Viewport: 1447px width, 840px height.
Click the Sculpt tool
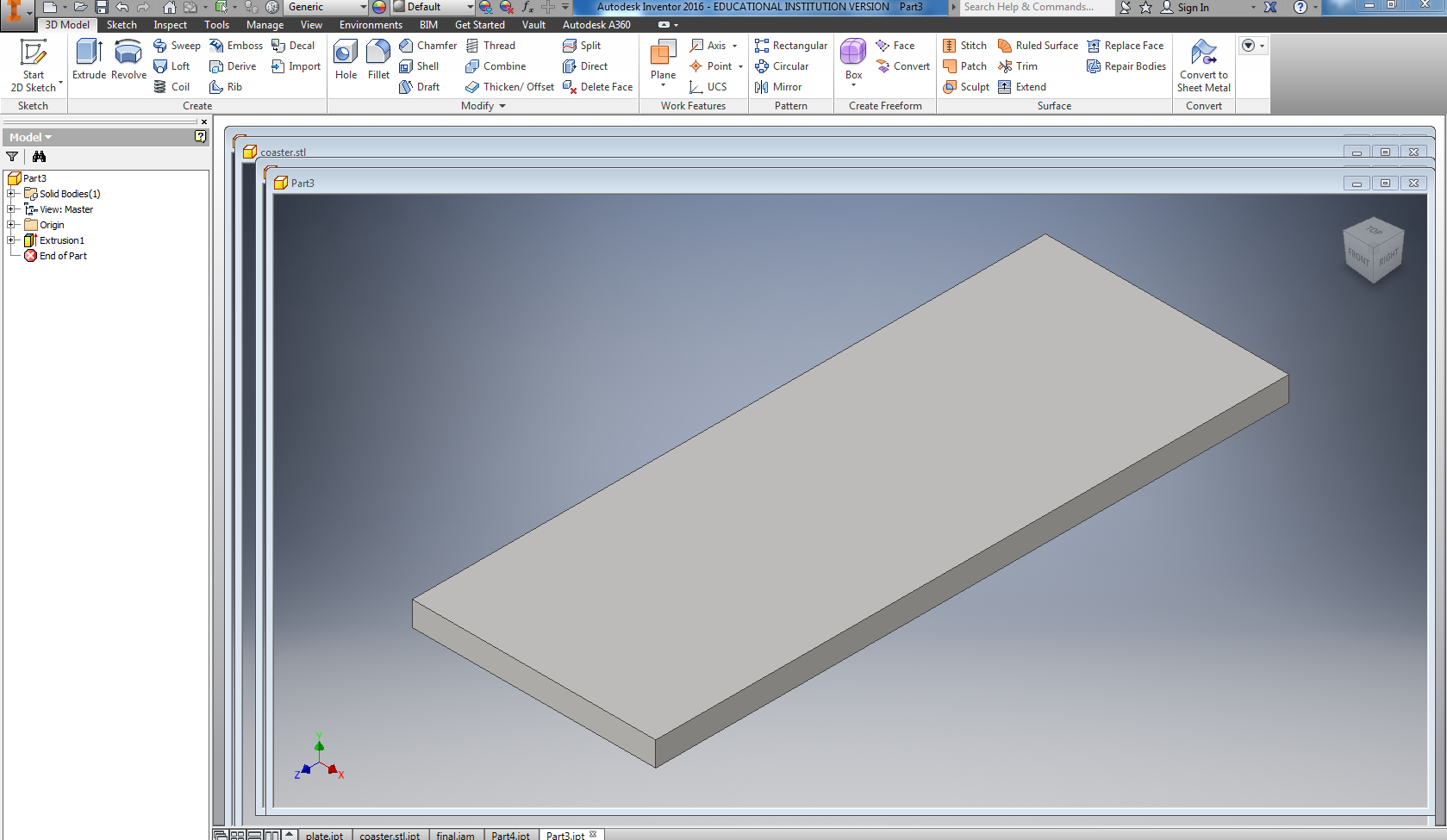(x=966, y=87)
